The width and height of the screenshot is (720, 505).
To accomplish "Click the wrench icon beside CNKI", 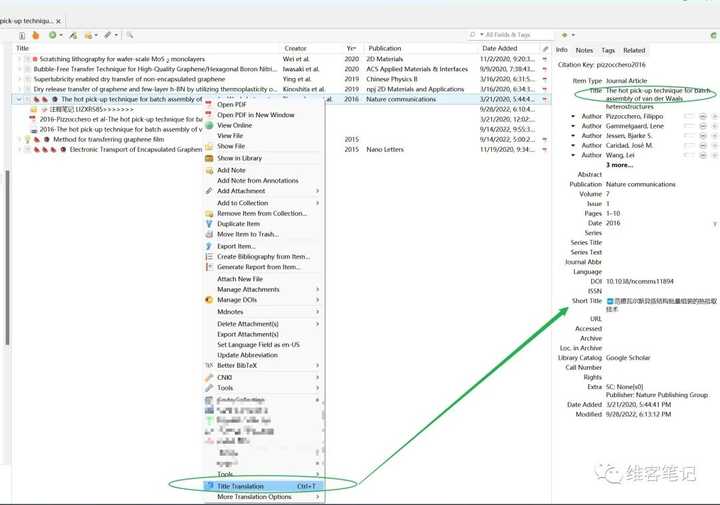I will [x=209, y=377].
